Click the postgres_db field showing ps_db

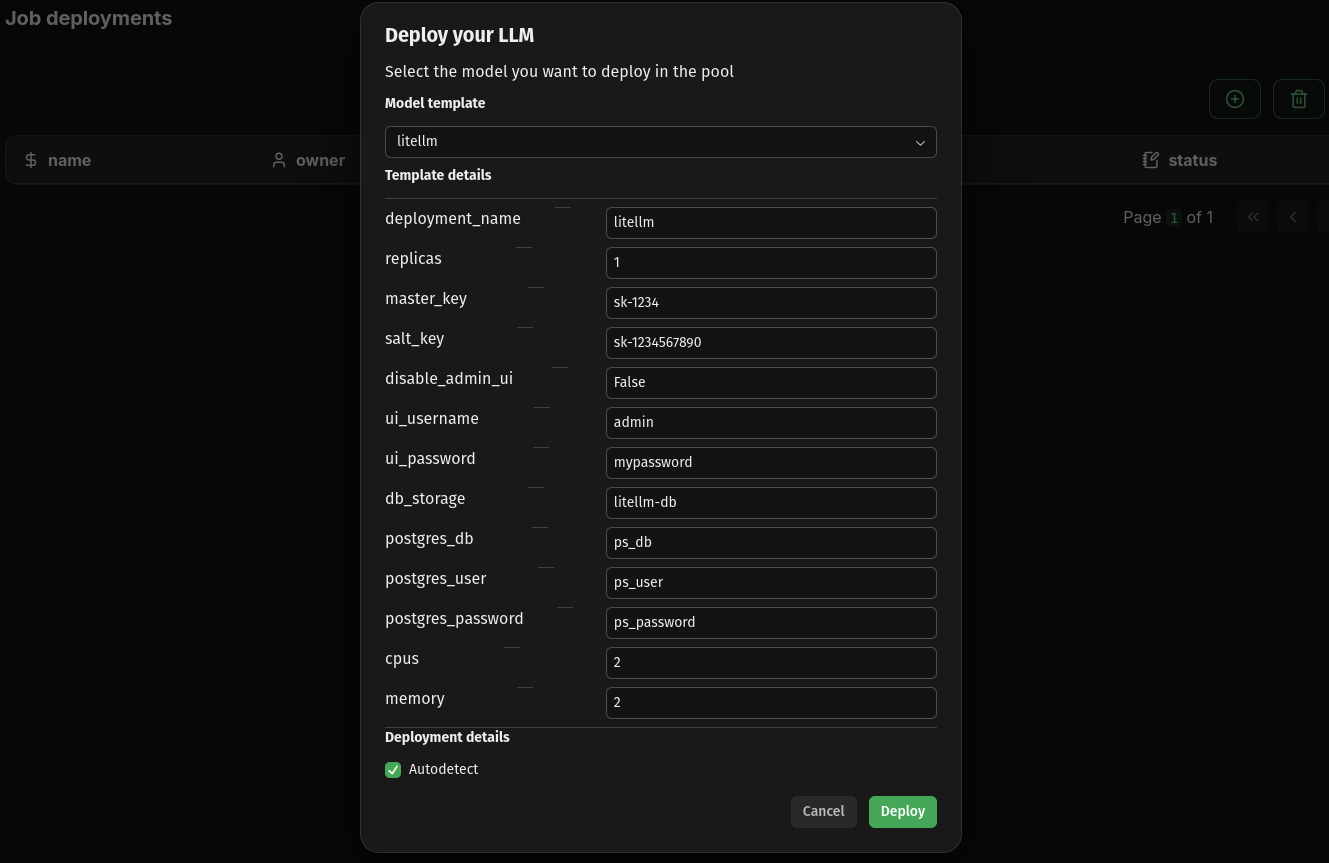(771, 542)
